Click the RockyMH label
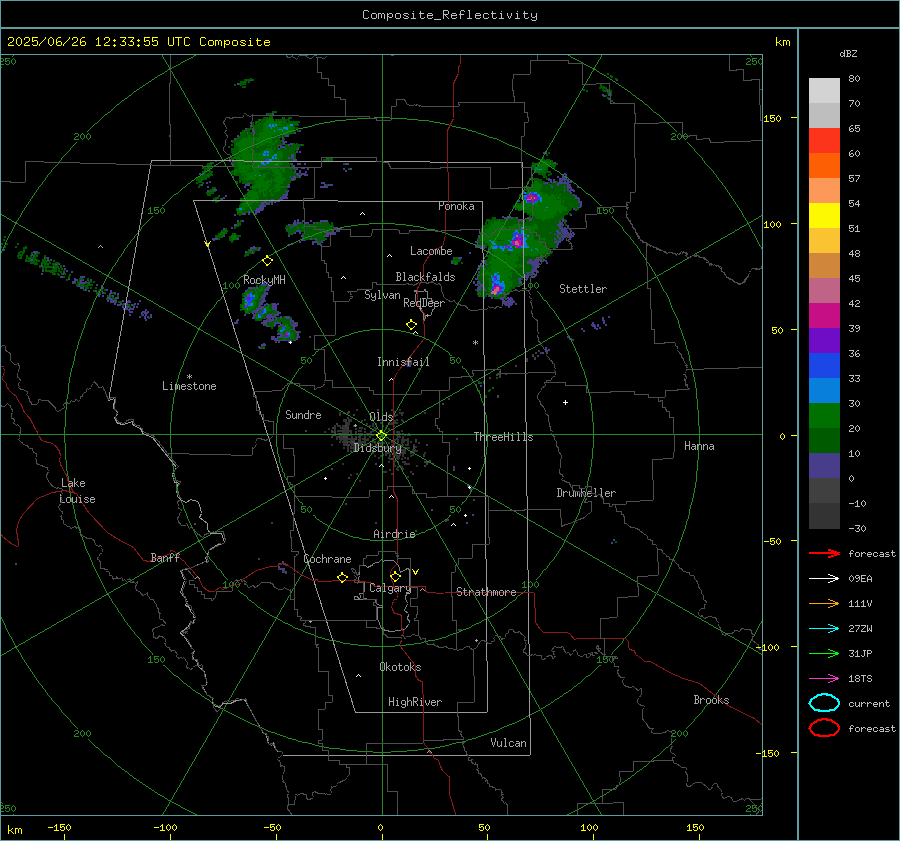Viewport: 900px width, 841px height. point(264,280)
